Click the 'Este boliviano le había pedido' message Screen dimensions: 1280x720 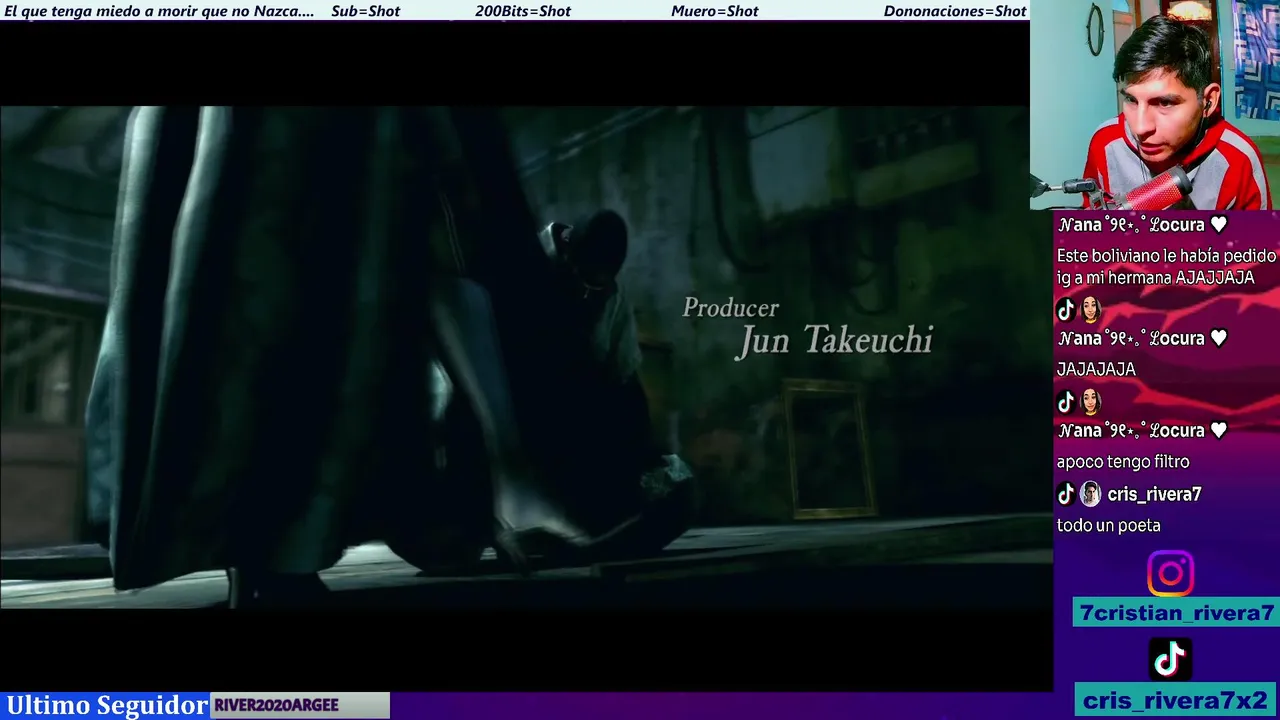click(1166, 267)
